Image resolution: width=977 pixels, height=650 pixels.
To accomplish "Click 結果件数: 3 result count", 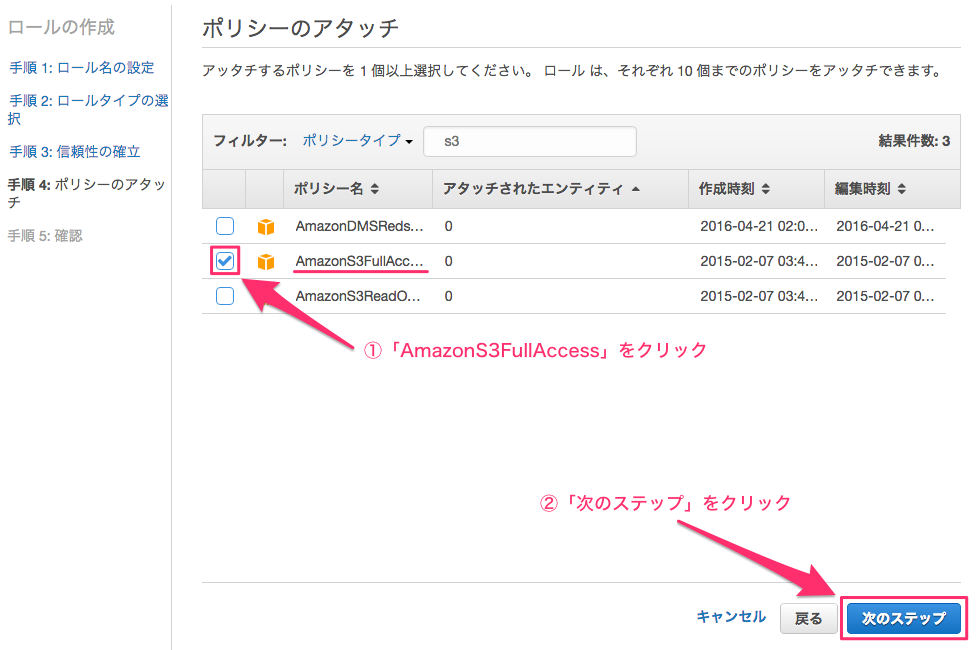I will (x=914, y=141).
